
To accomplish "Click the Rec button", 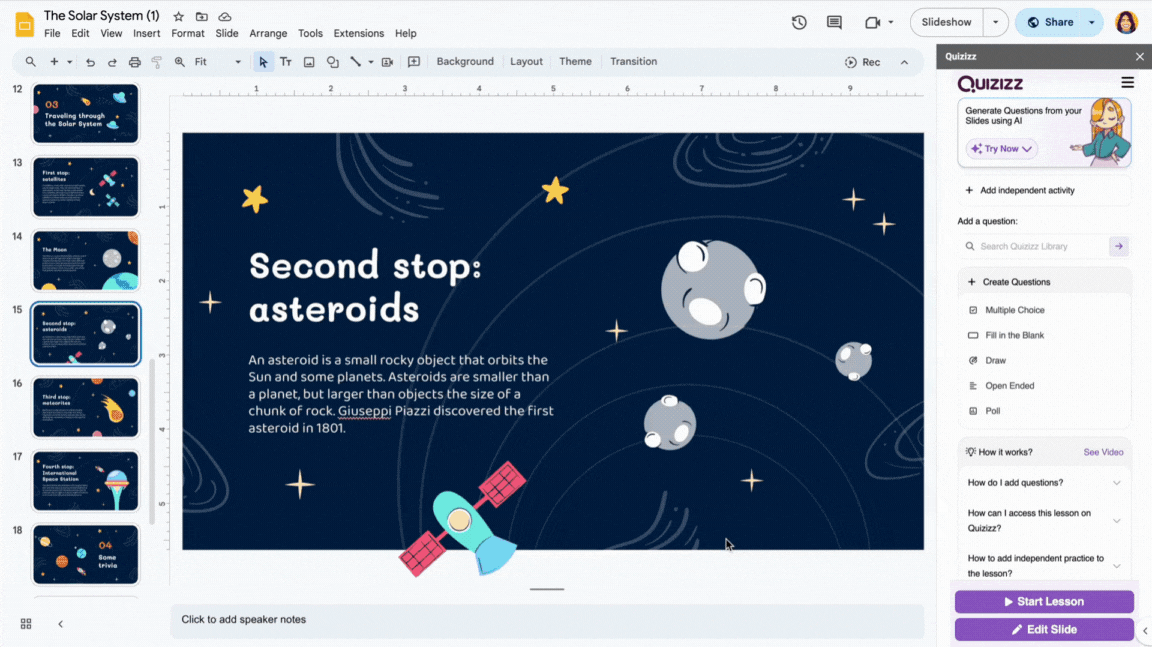I will (x=863, y=62).
